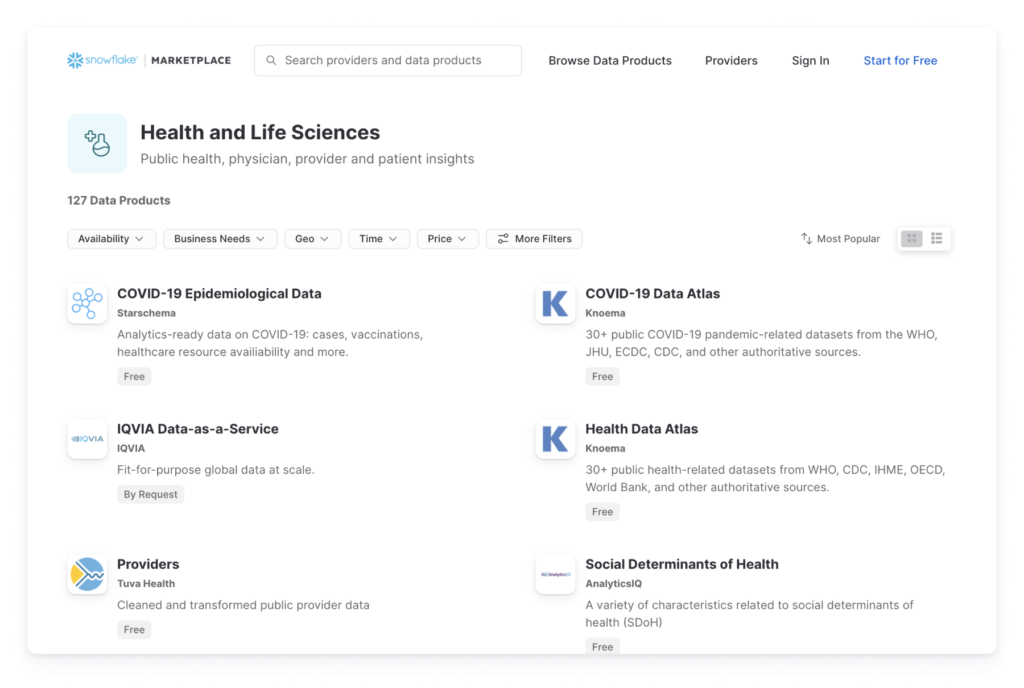1024x688 pixels.
Task: Click the Snowflake logo in the header
Action: pos(102,60)
